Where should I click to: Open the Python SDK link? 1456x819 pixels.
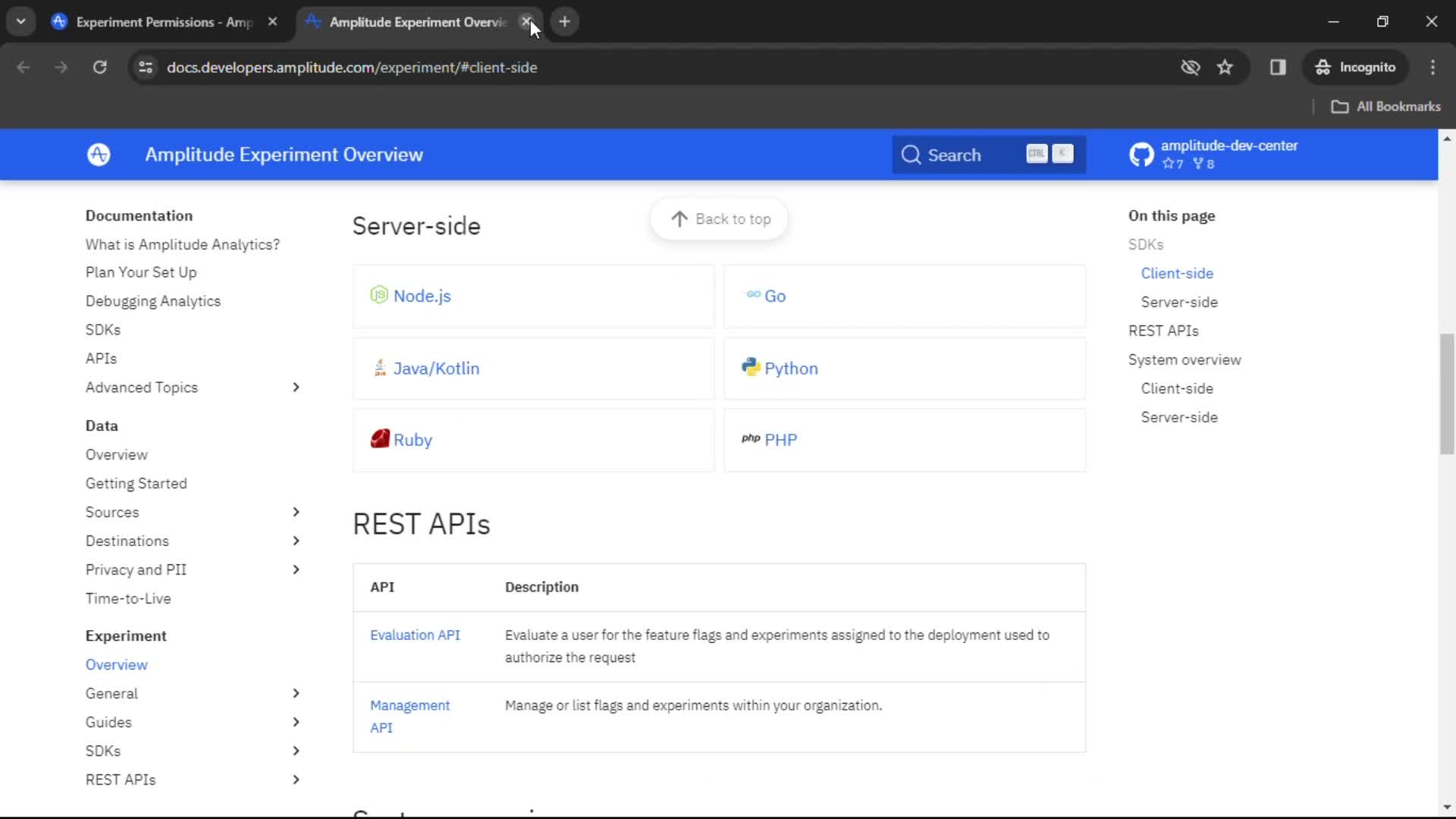point(791,368)
